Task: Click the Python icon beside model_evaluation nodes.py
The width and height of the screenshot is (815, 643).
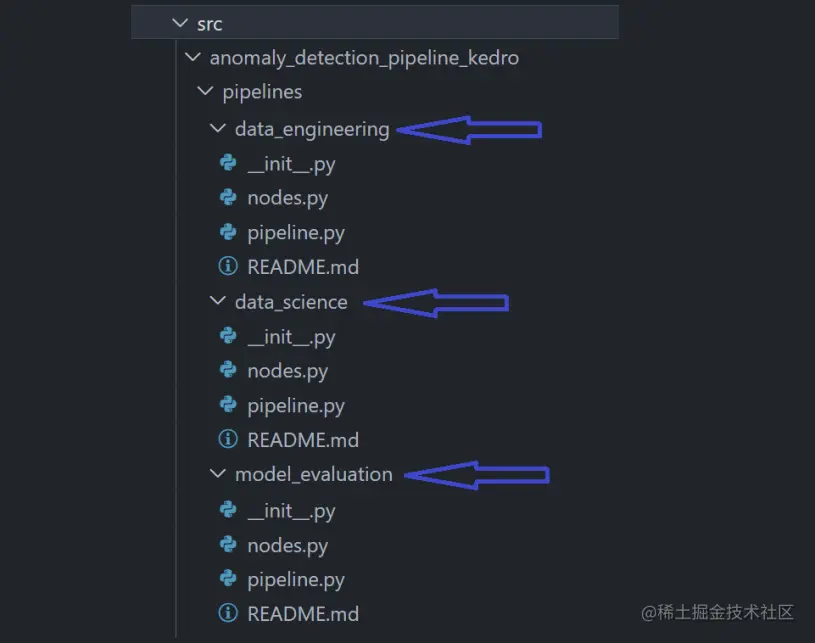Action: tap(228, 545)
